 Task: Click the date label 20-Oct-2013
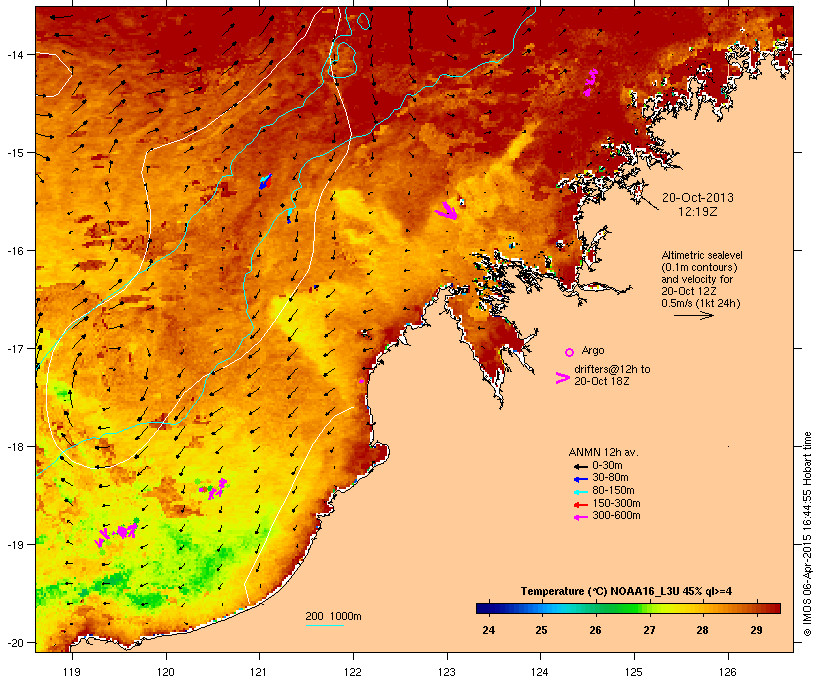698,198
